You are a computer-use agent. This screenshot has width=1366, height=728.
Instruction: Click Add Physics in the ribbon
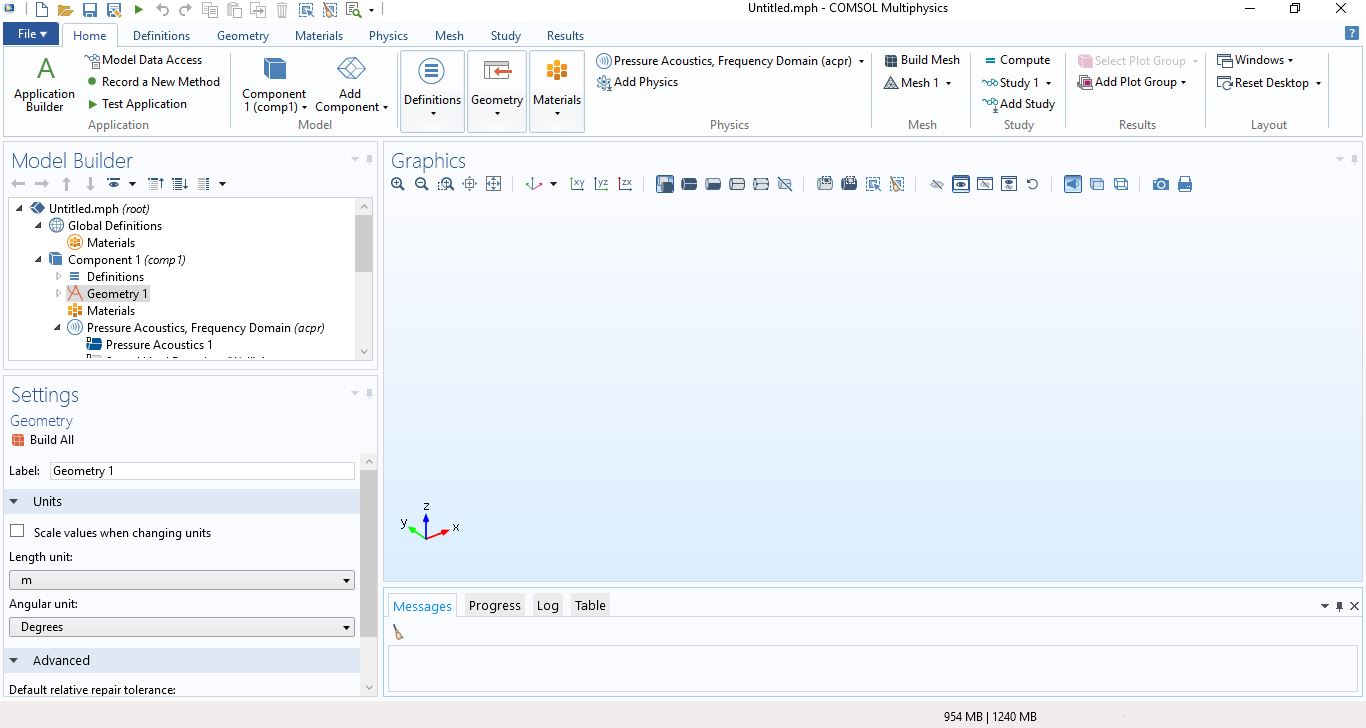coord(637,82)
